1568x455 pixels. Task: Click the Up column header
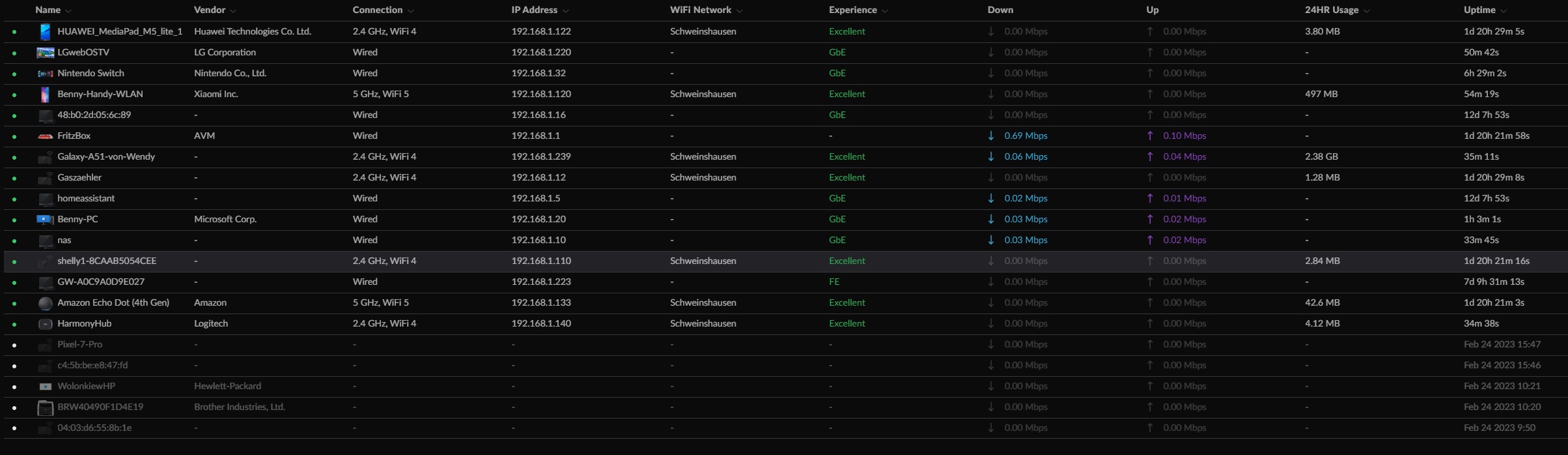coord(1153,10)
